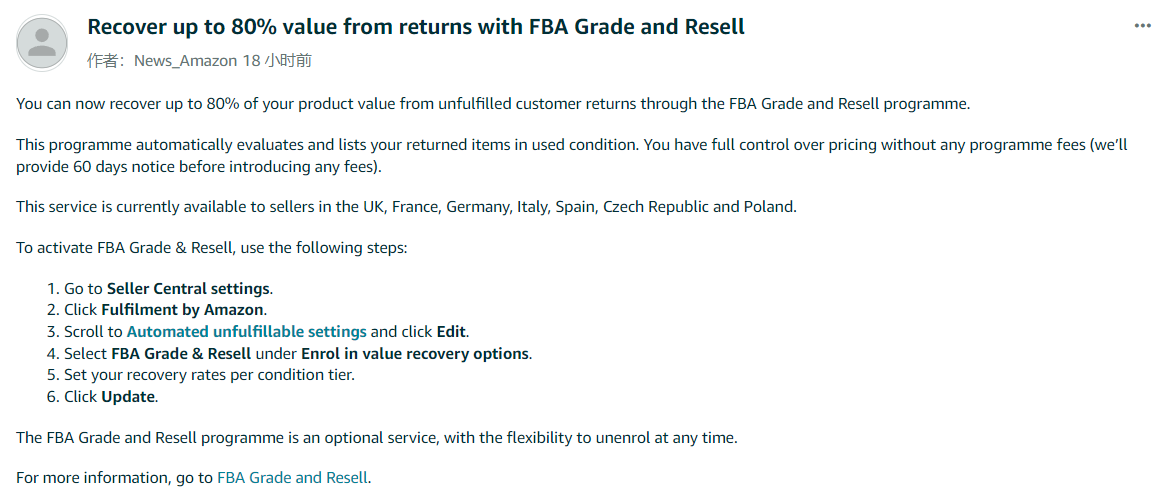The width and height of the screenshot is (1159, 496).
Task: Click the sentence listing available countries
Action: click(x=406, y=207)
